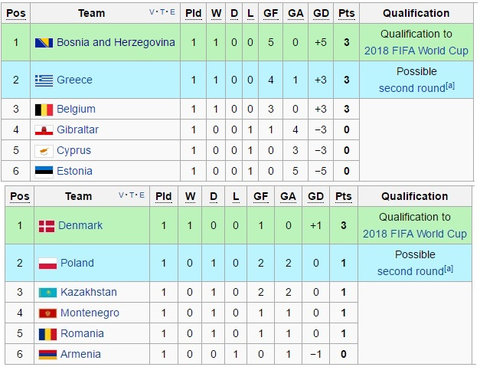Click the Bosnia and Herzegovina flag icon

pos(44,43)
